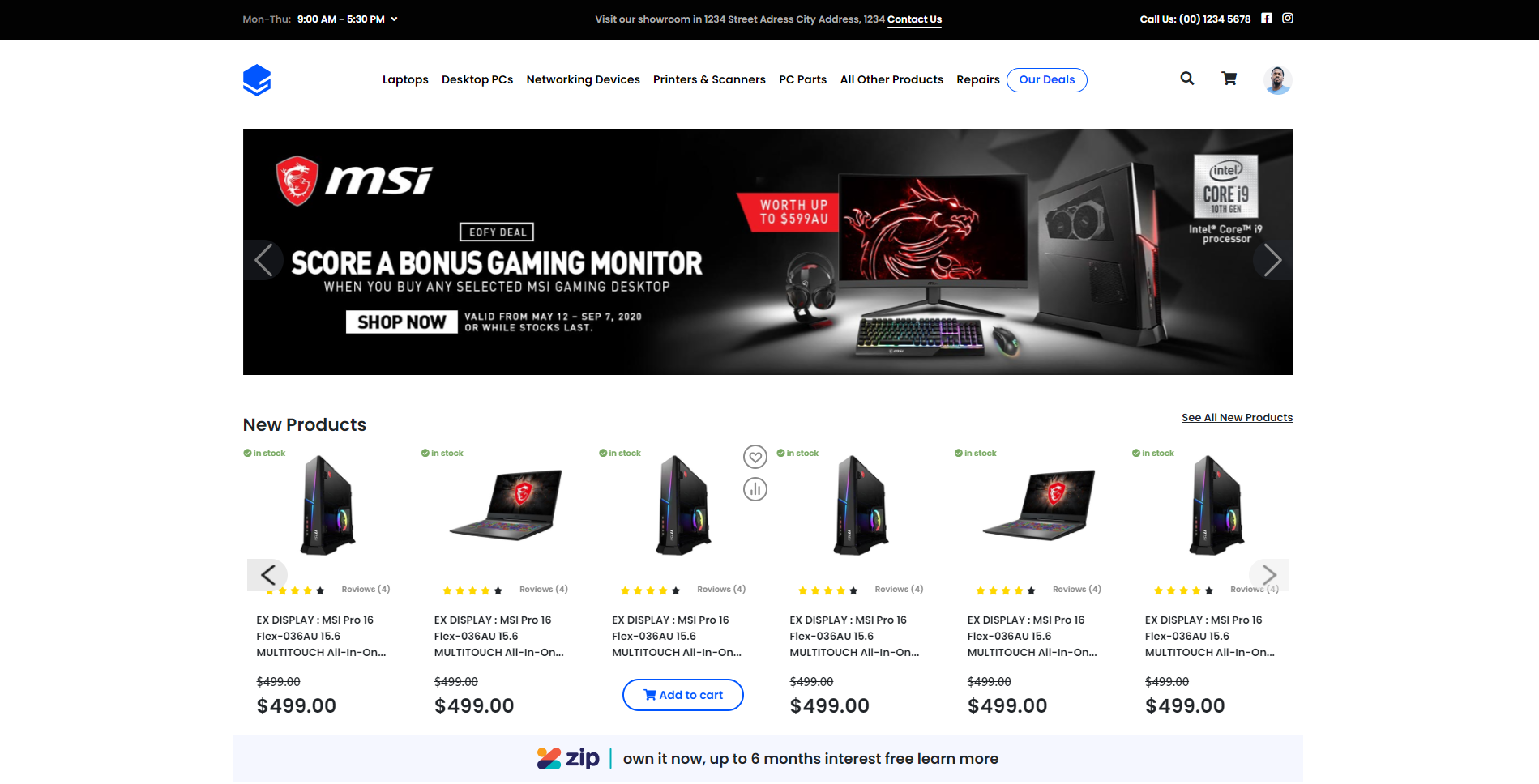1539x784 pixels.
Task: Add product to wishlist with heart icon
Action: 755,457
